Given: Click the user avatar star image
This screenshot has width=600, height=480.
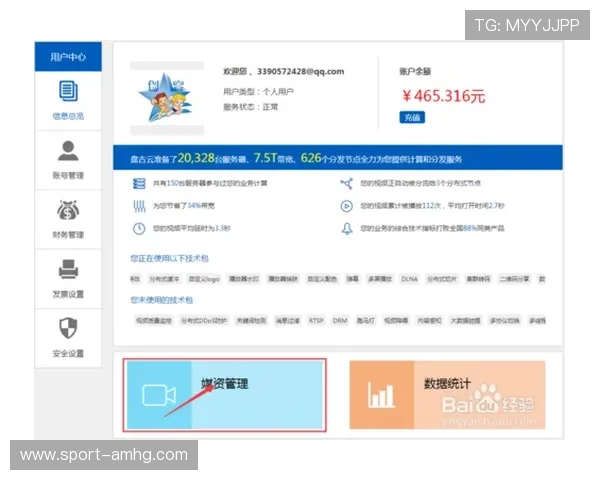Looking at the screenshot, I should [165, 98].
